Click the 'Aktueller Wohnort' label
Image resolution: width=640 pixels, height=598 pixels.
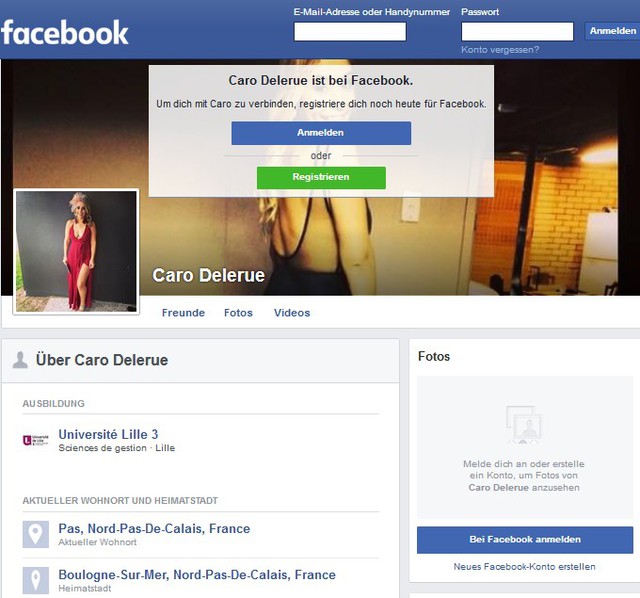coord(98,542)
